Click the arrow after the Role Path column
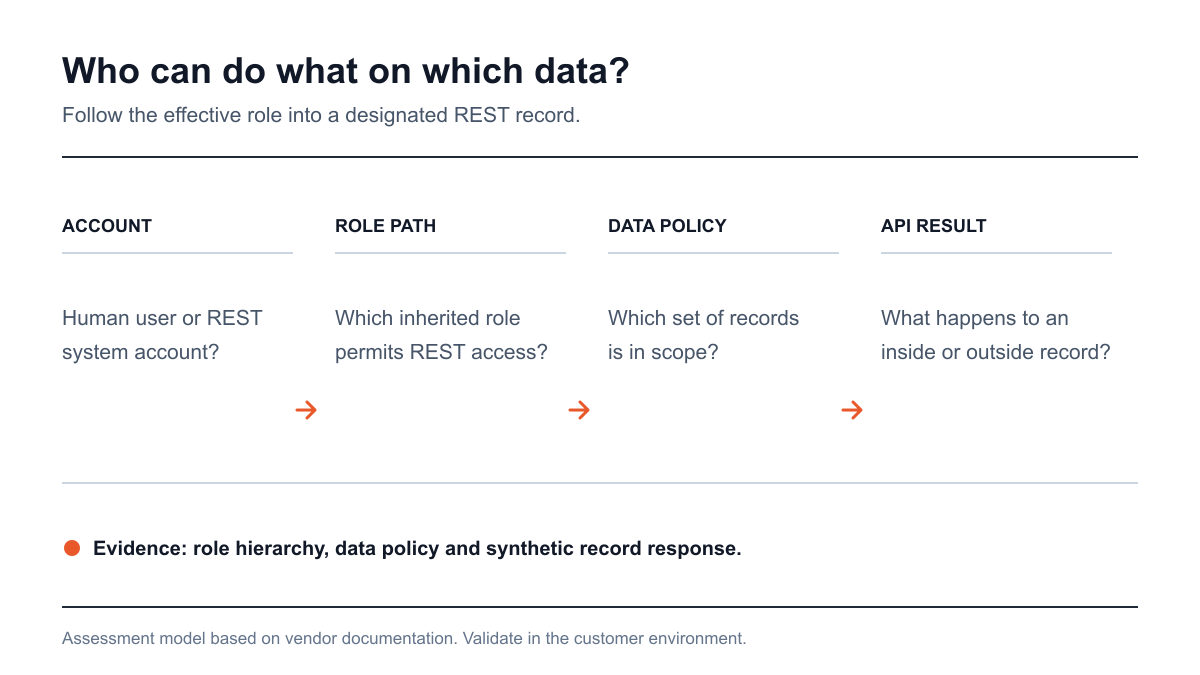The width and height of the screenshot is (1200, 675). [579, 410]
